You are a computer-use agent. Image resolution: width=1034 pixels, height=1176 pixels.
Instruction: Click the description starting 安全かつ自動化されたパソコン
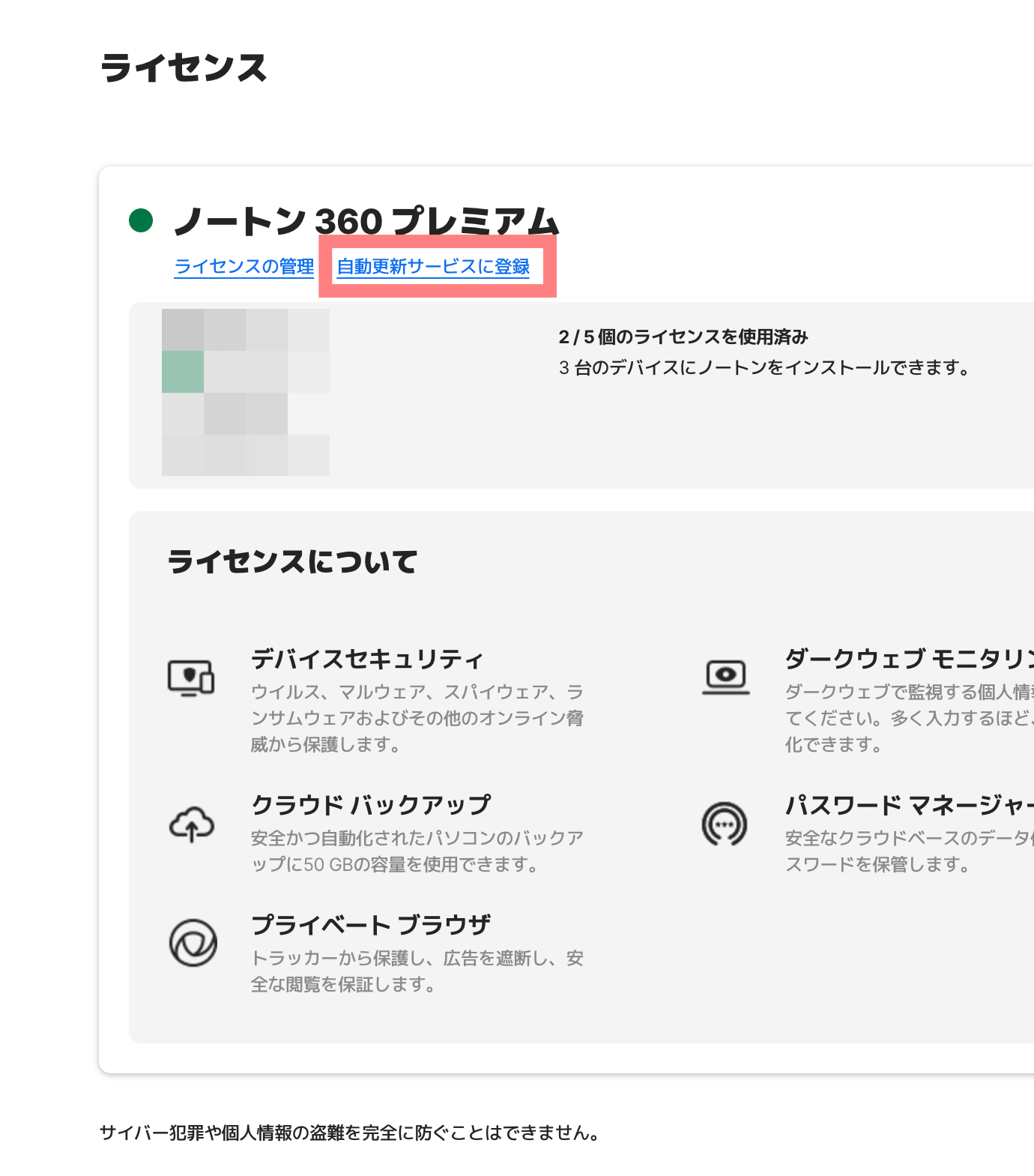pyautogui.click(x=417, y=851)
